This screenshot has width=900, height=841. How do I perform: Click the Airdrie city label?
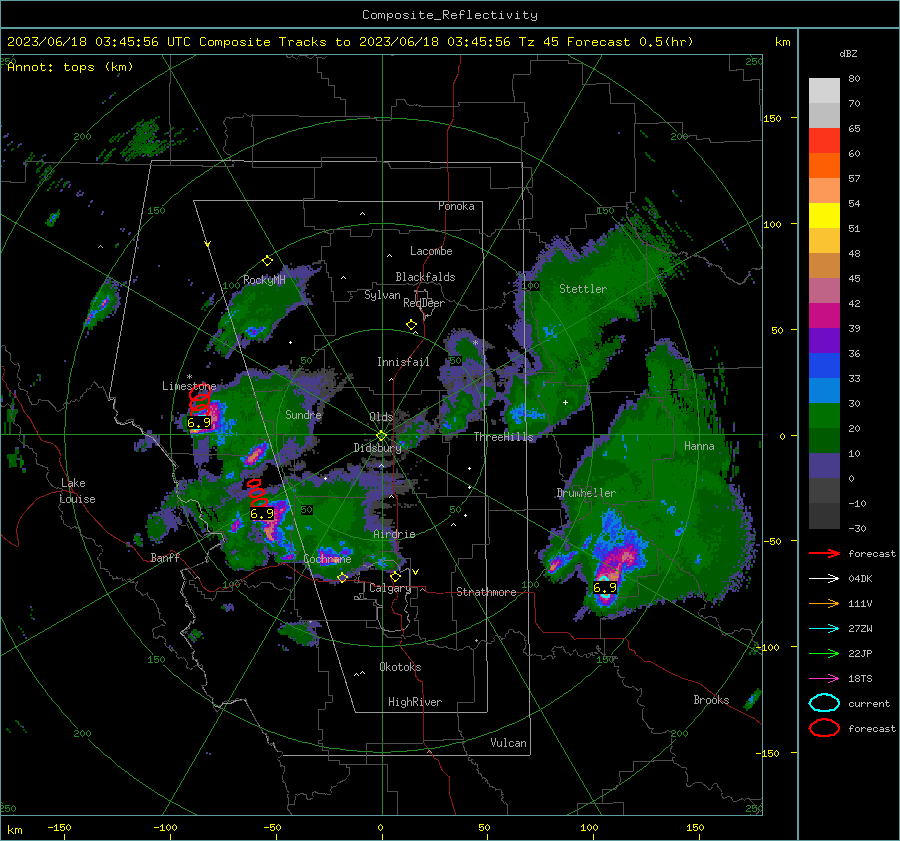coord(394,534)
